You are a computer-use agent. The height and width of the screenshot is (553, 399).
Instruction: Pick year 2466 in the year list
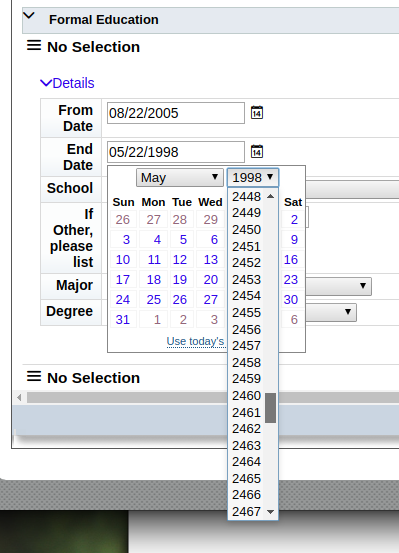(246, 495)
